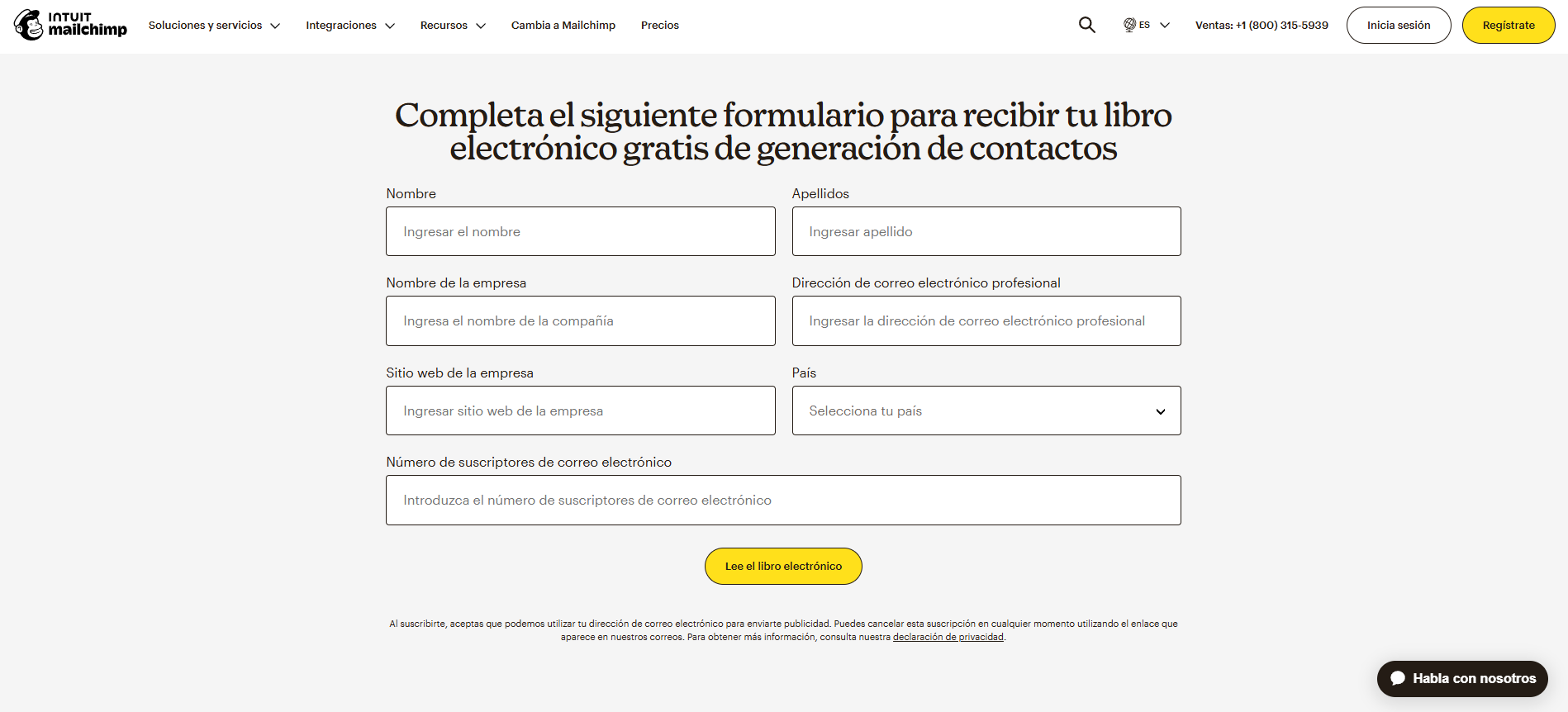Click 'Número de suscriptores de correo electrónico' label

(529, 462)
